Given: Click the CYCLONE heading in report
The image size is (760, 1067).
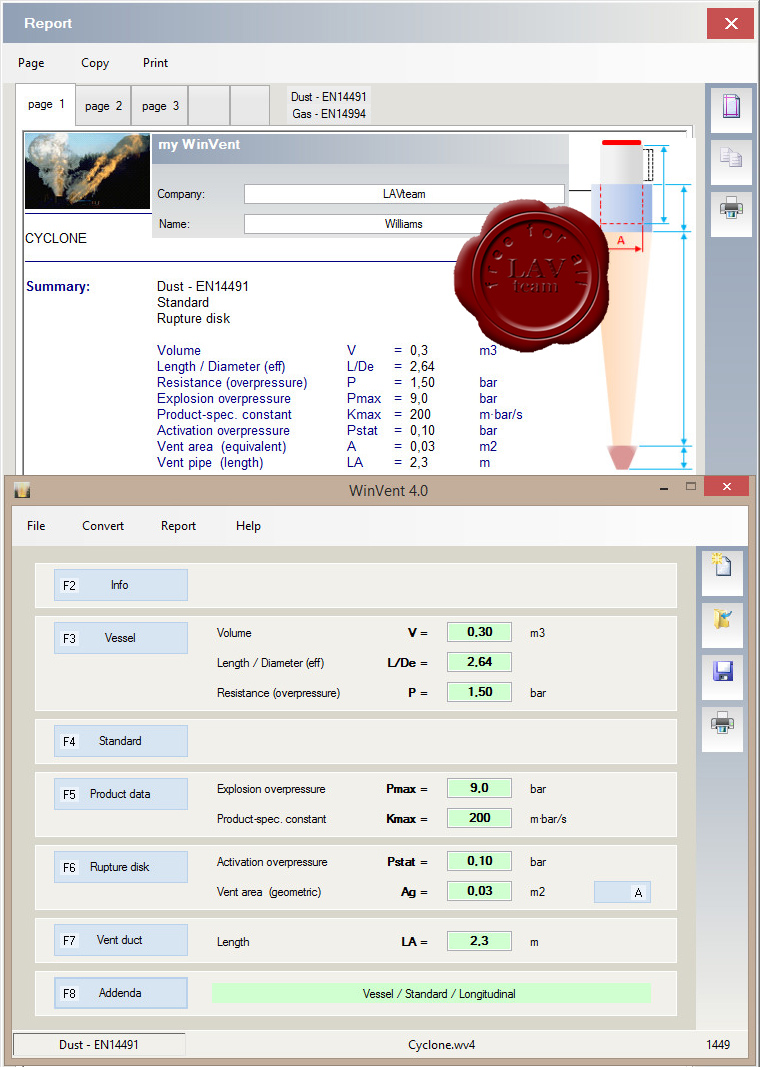Looking at the screenshot, I should coord(56,238).
